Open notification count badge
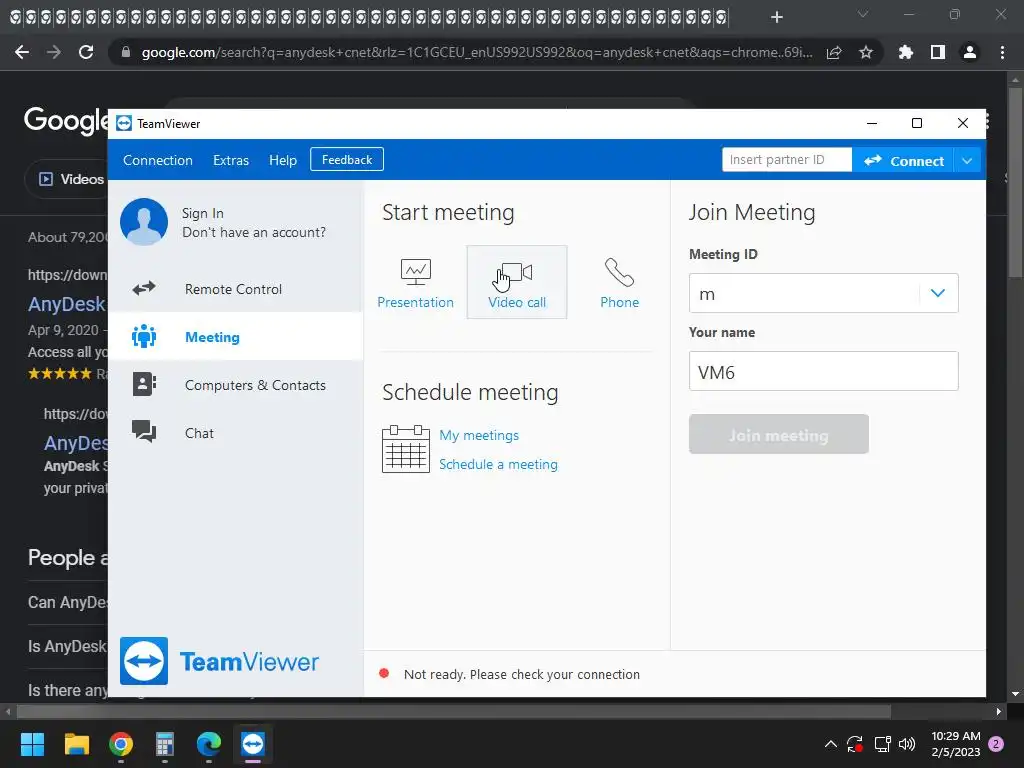Viewport: 1024px width, 768px height. point(997,744)
